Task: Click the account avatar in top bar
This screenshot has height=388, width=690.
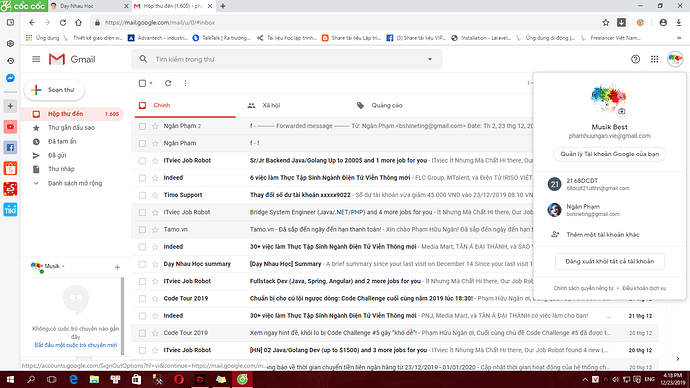Action: 675,59
